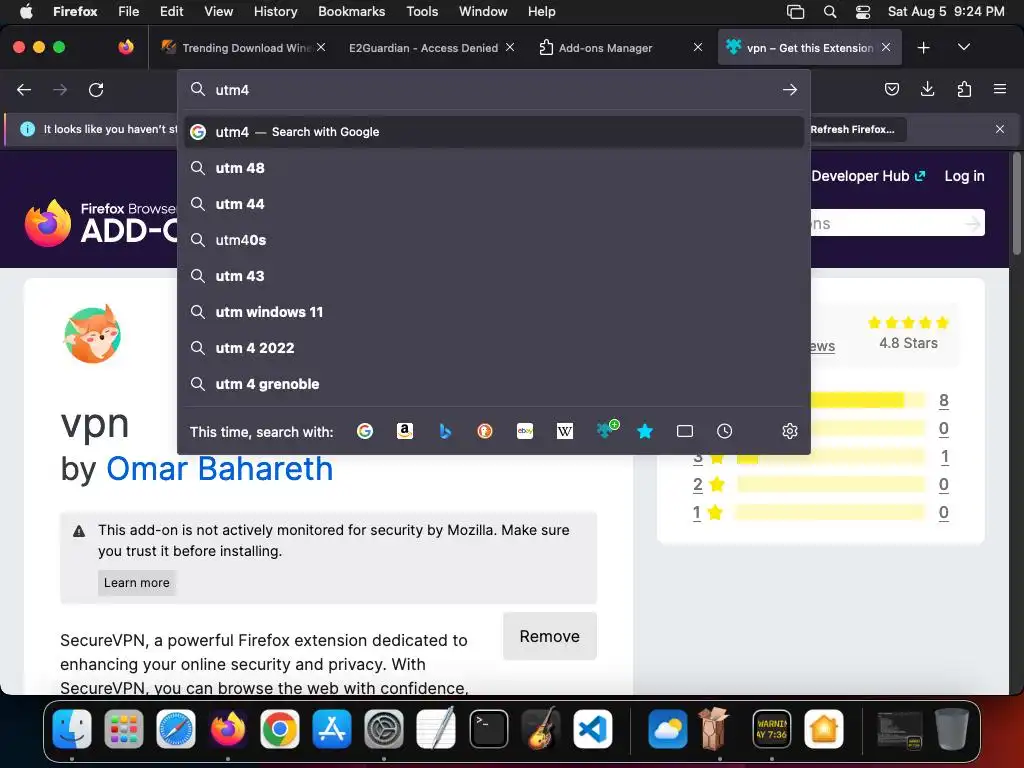This screenshot has height=768, width=1024.
Task: Add the Firefox Add-ons search engine
Action: 607,430
